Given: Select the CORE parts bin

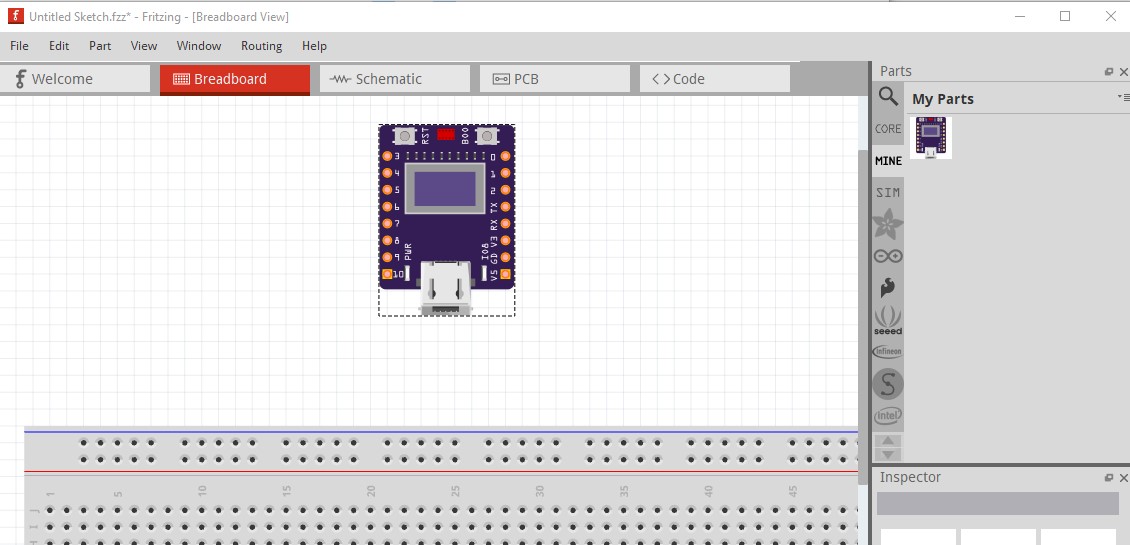Looking at the screenshot, I should pos(887,129).
